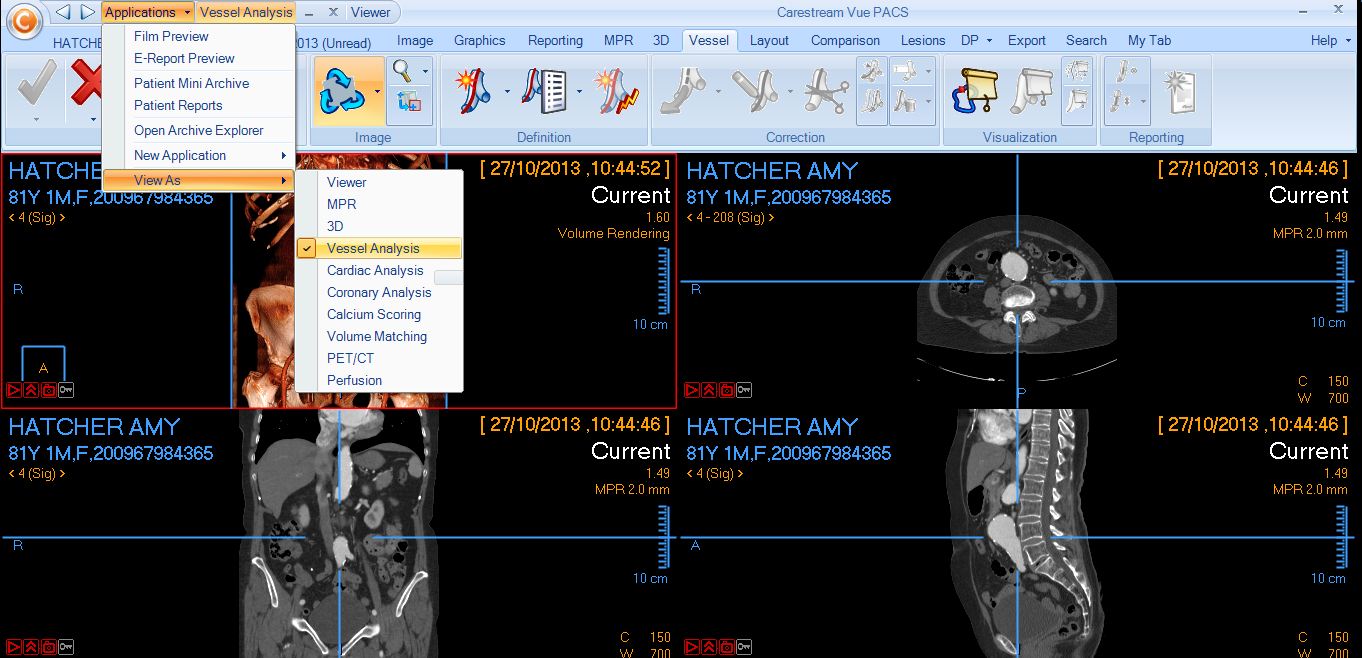The image size is (1362, 658).
Task: Select the magnifying glass zoom tool
Action: pyautogui.click(x=403, y=71)
